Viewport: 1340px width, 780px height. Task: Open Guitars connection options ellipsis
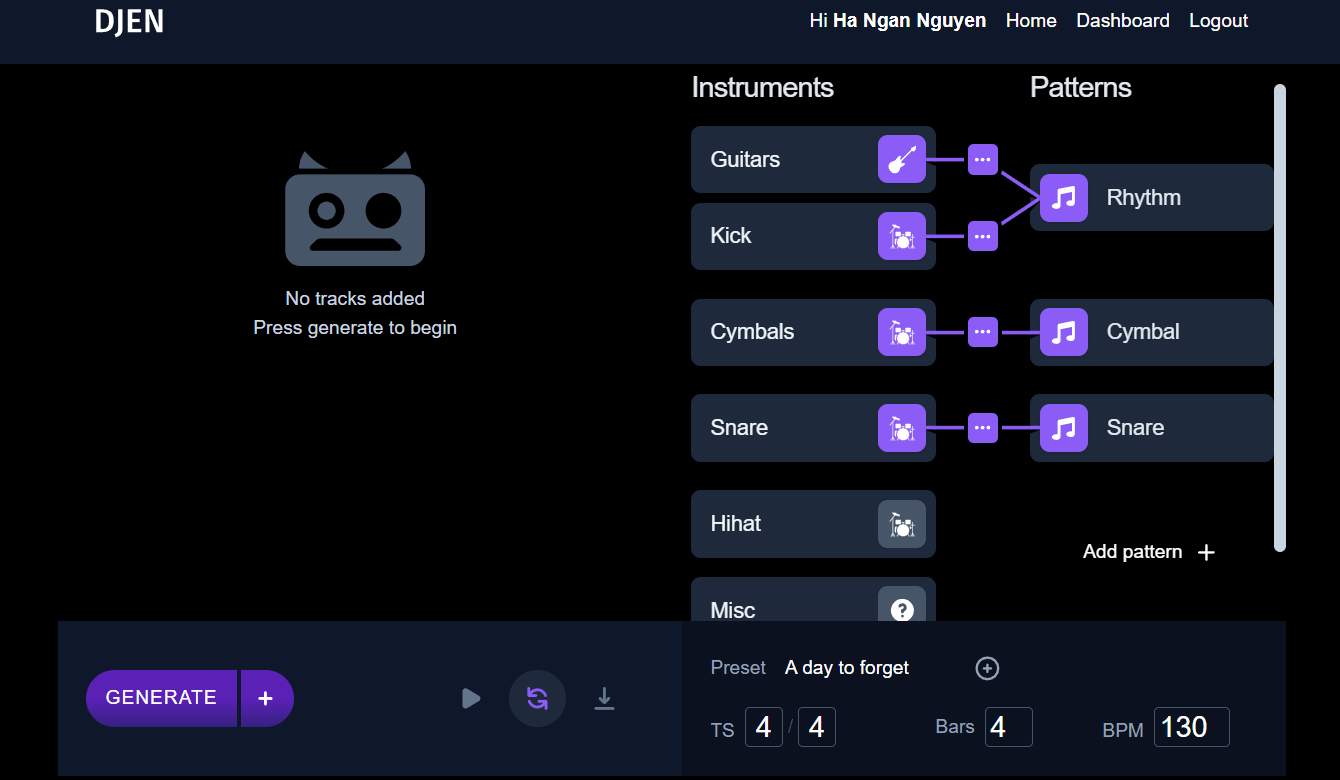coord(983,160)
